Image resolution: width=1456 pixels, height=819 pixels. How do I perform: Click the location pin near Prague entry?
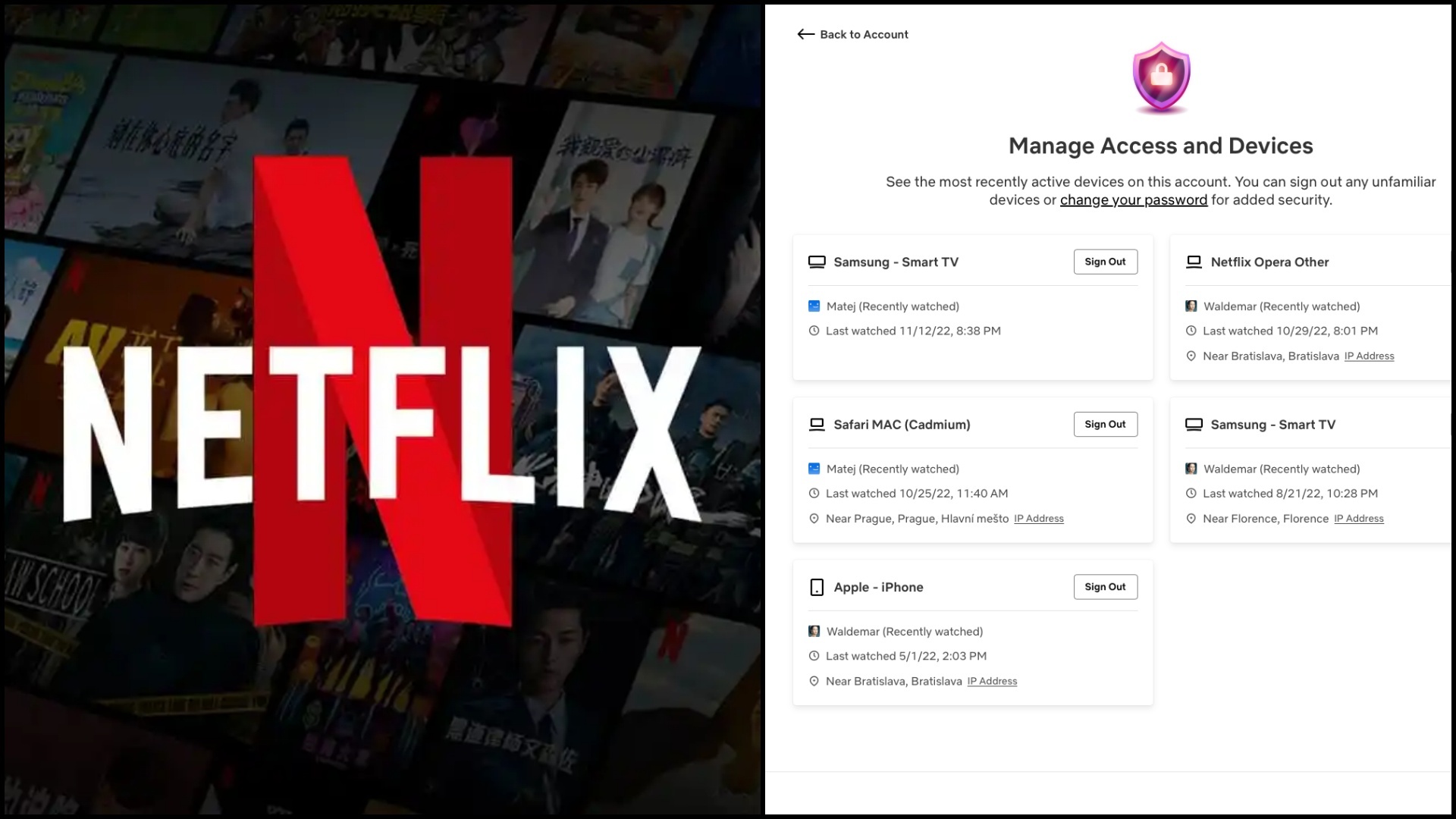click(814, 519)
